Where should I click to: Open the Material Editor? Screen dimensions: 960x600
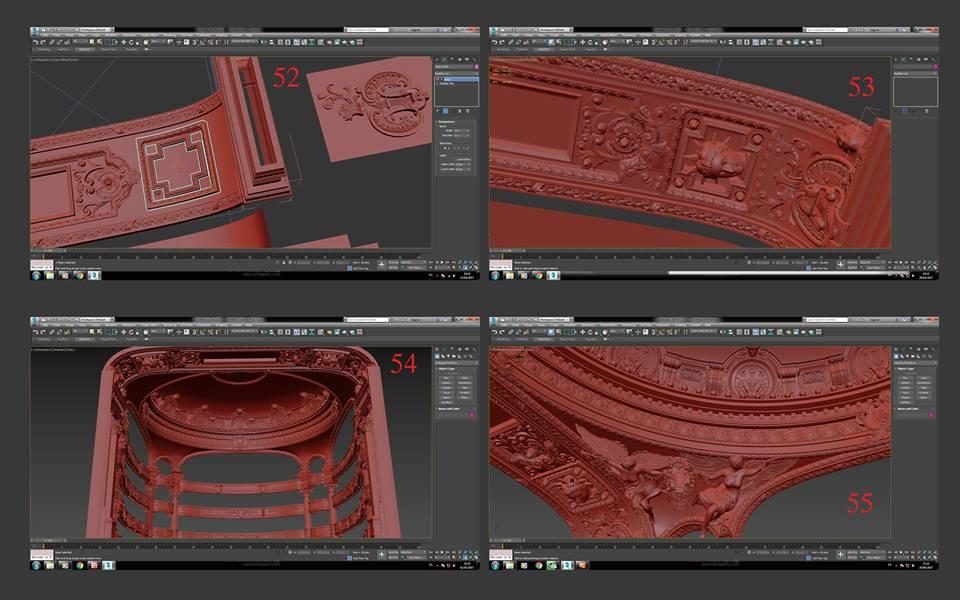point(329,43)
